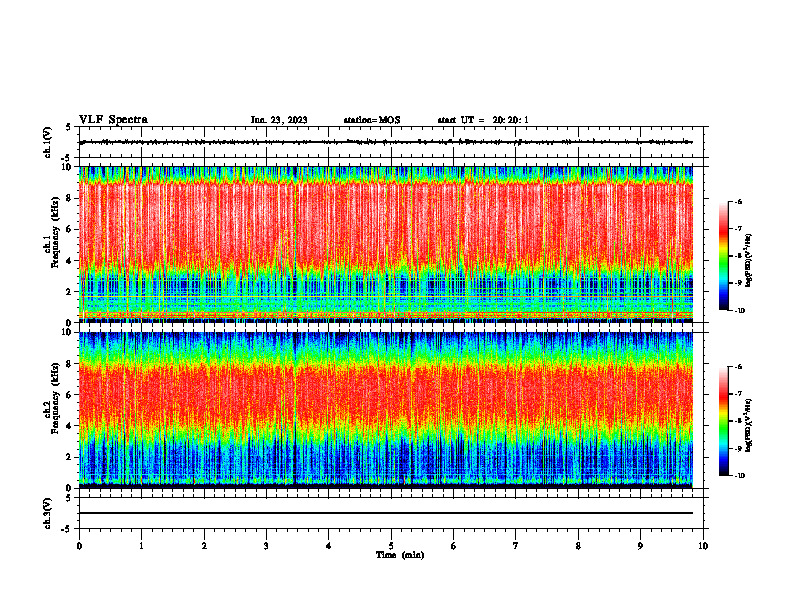The image size is (792, 612).
Task: Click time-axis tick label "4"
Action: tap(329, 546)
